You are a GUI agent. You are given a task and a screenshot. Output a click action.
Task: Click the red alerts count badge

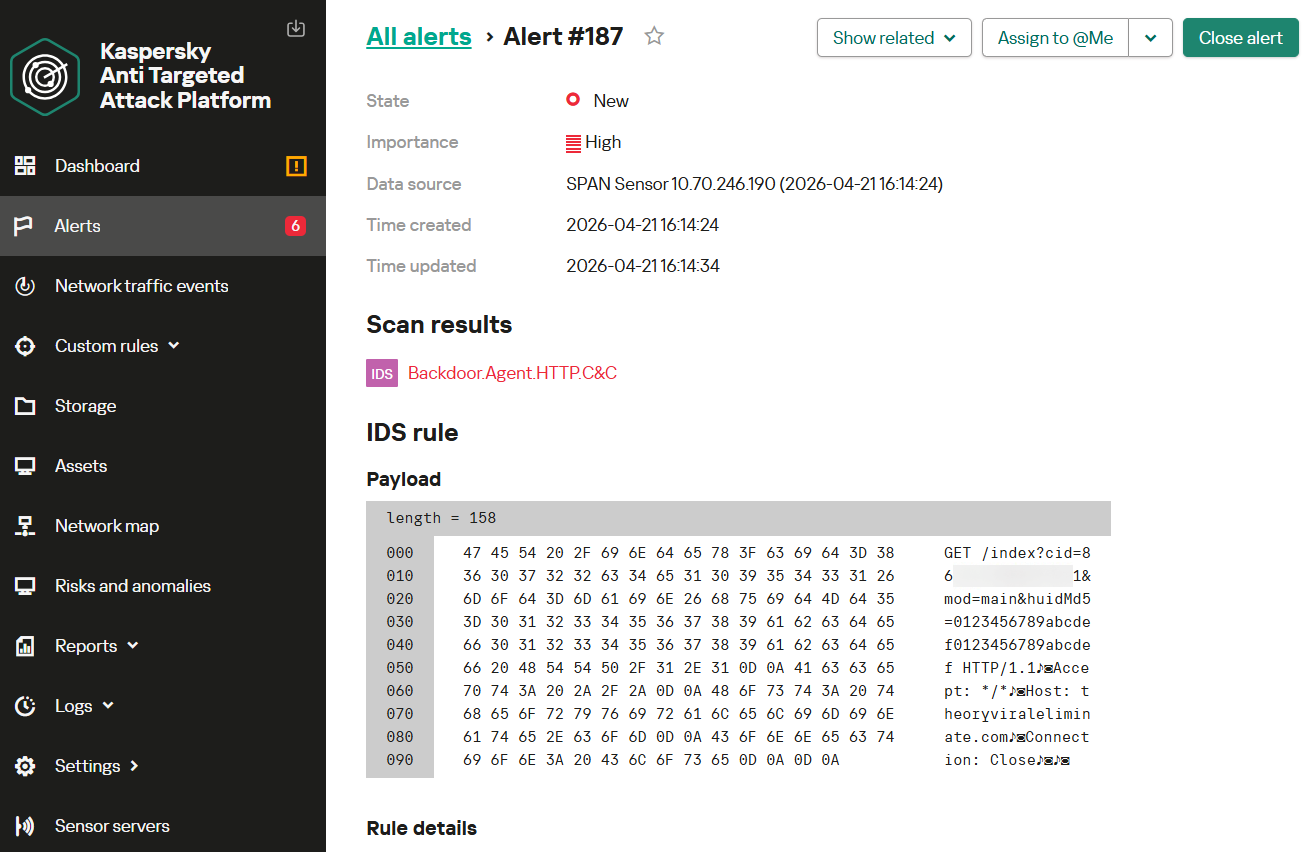pos(295,226)
